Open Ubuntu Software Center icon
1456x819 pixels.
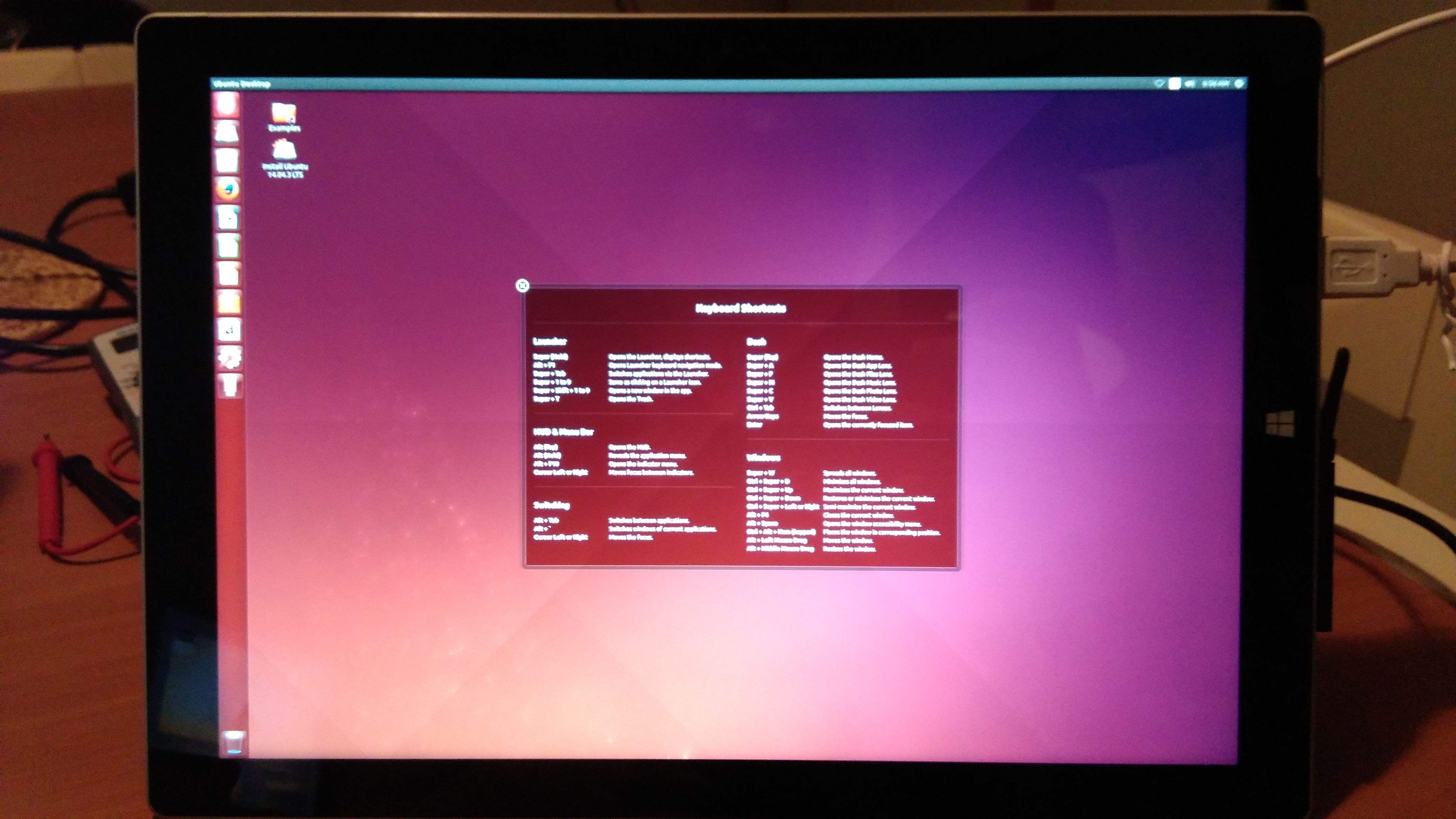point(228,302)
